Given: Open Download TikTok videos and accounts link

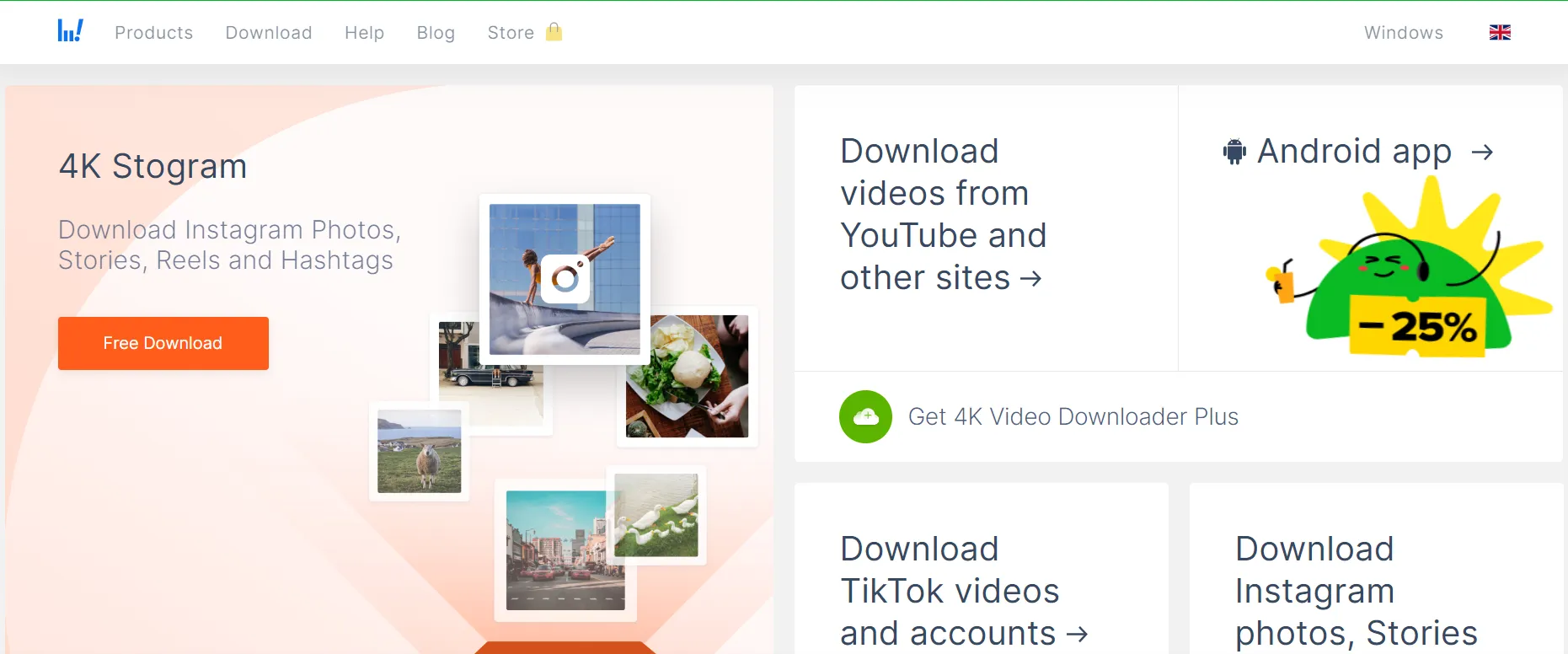Looking at the screenshot, I should click(965, 592).
